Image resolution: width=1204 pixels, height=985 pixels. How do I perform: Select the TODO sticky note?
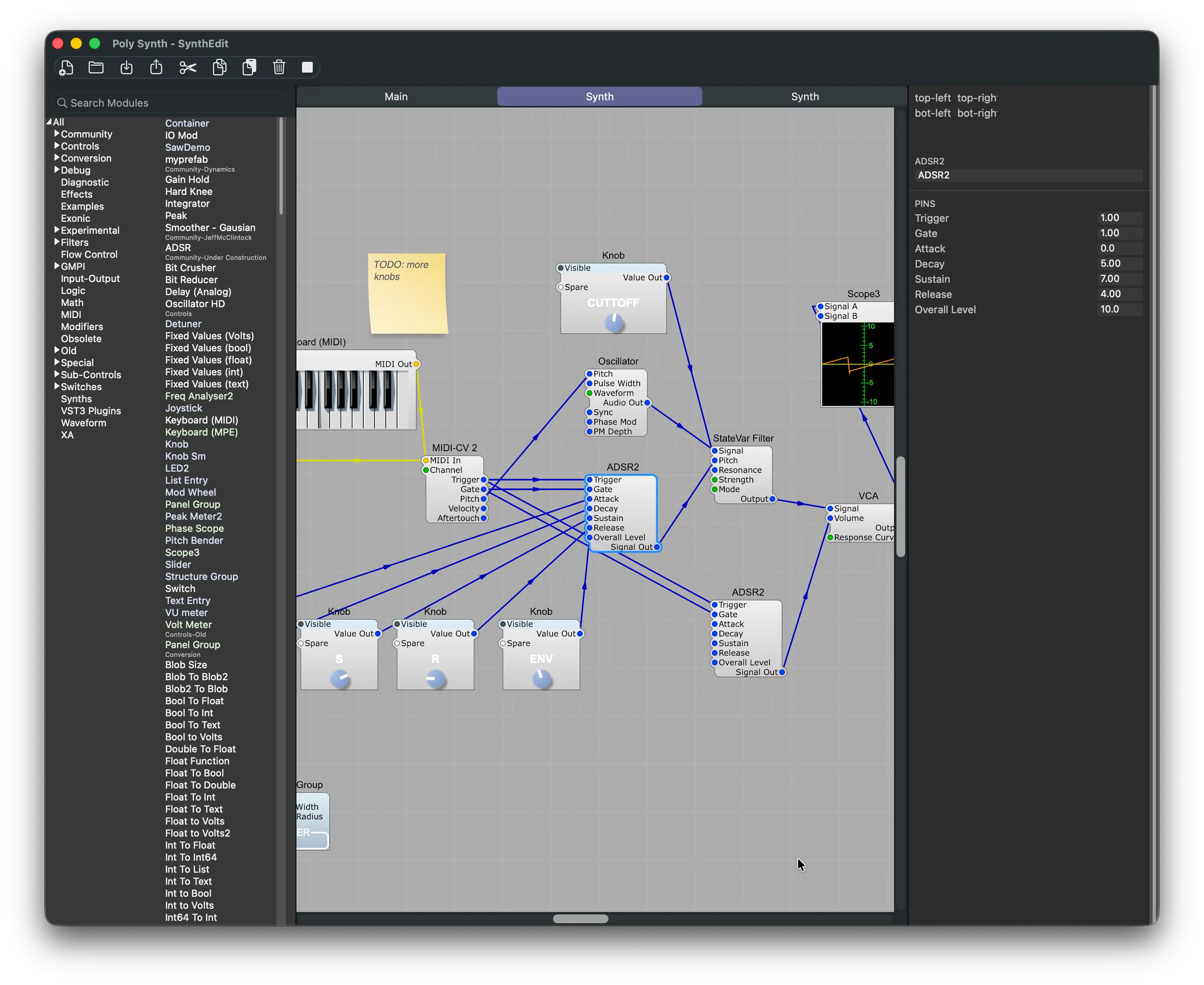[408, 293]
